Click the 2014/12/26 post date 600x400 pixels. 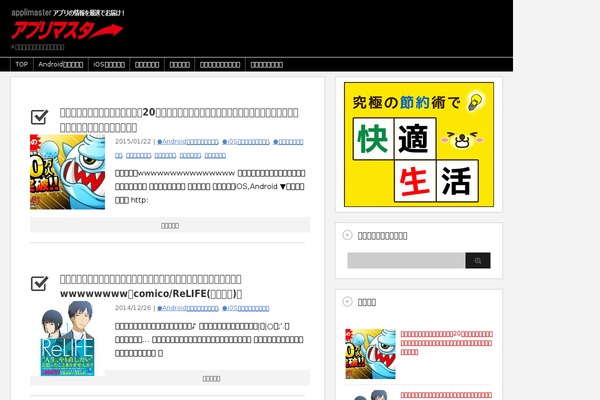coord(133,308)
